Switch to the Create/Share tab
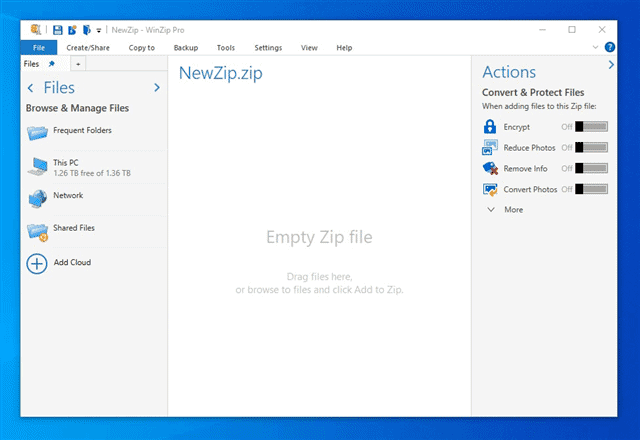Screen dimensions: 640x440 (88, 48)
